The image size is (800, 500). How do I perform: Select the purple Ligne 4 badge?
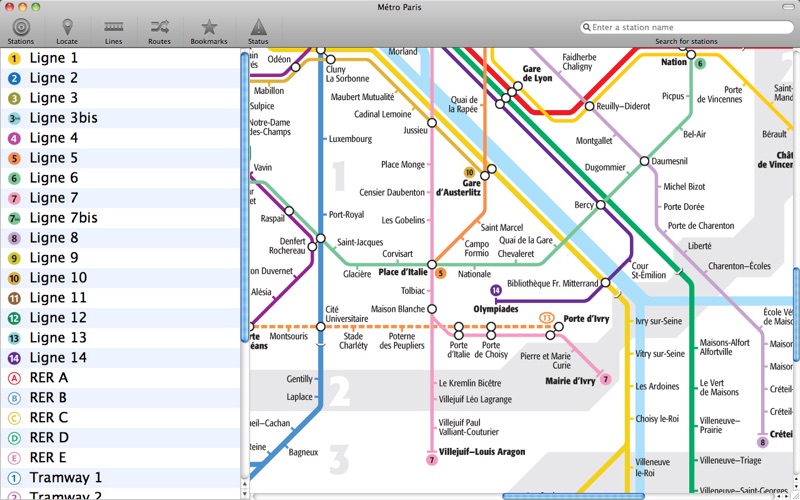pyautogui.click(x=14, y=138)
